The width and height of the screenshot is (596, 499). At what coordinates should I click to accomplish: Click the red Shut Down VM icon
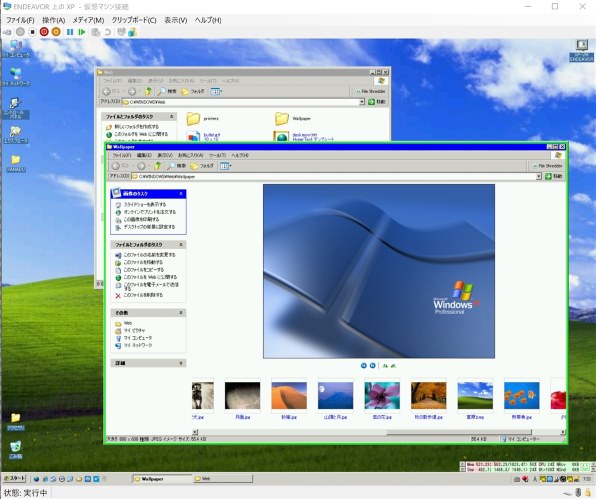coord(44,32)
